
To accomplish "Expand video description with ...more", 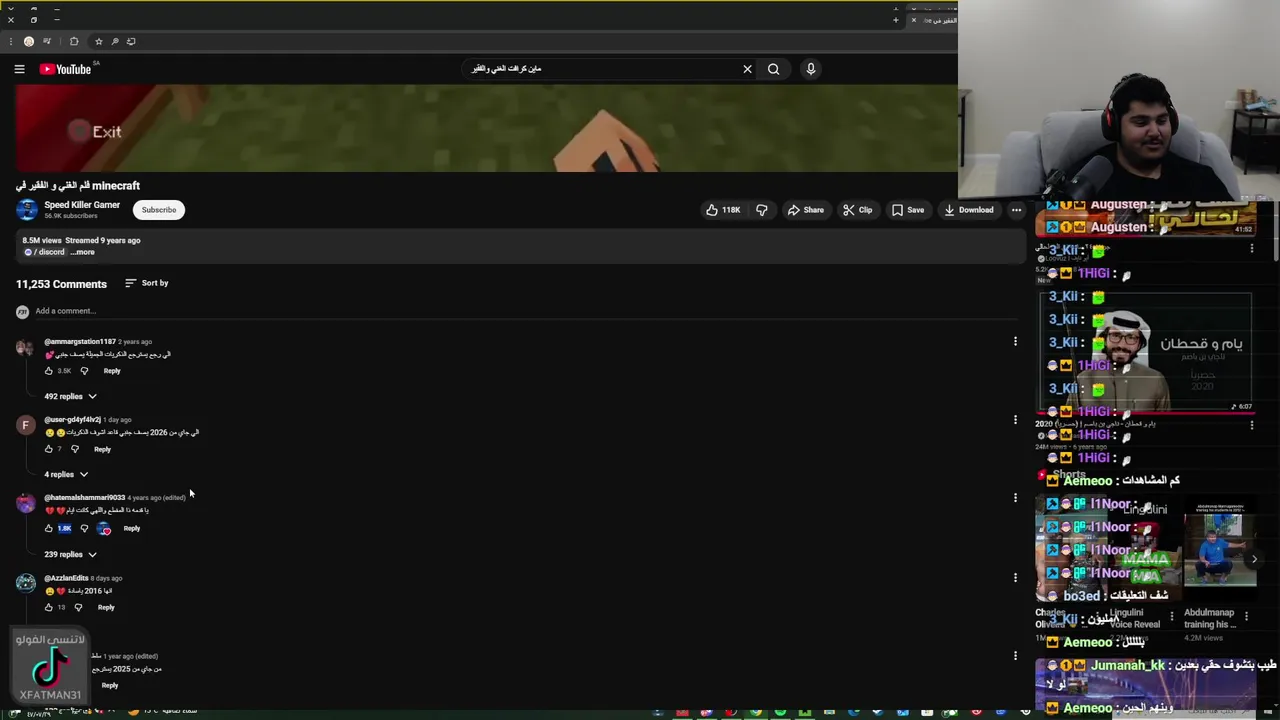I will pos(83,252).
